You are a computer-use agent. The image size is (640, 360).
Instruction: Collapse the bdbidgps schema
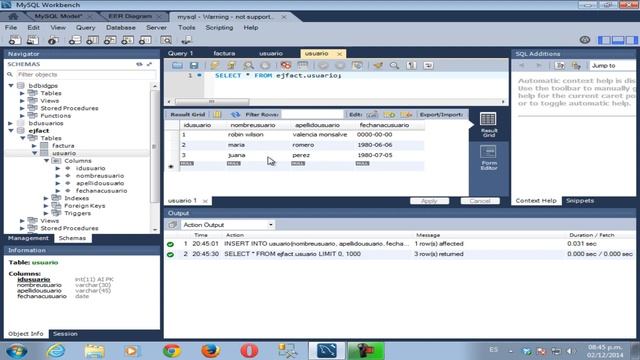11,86
